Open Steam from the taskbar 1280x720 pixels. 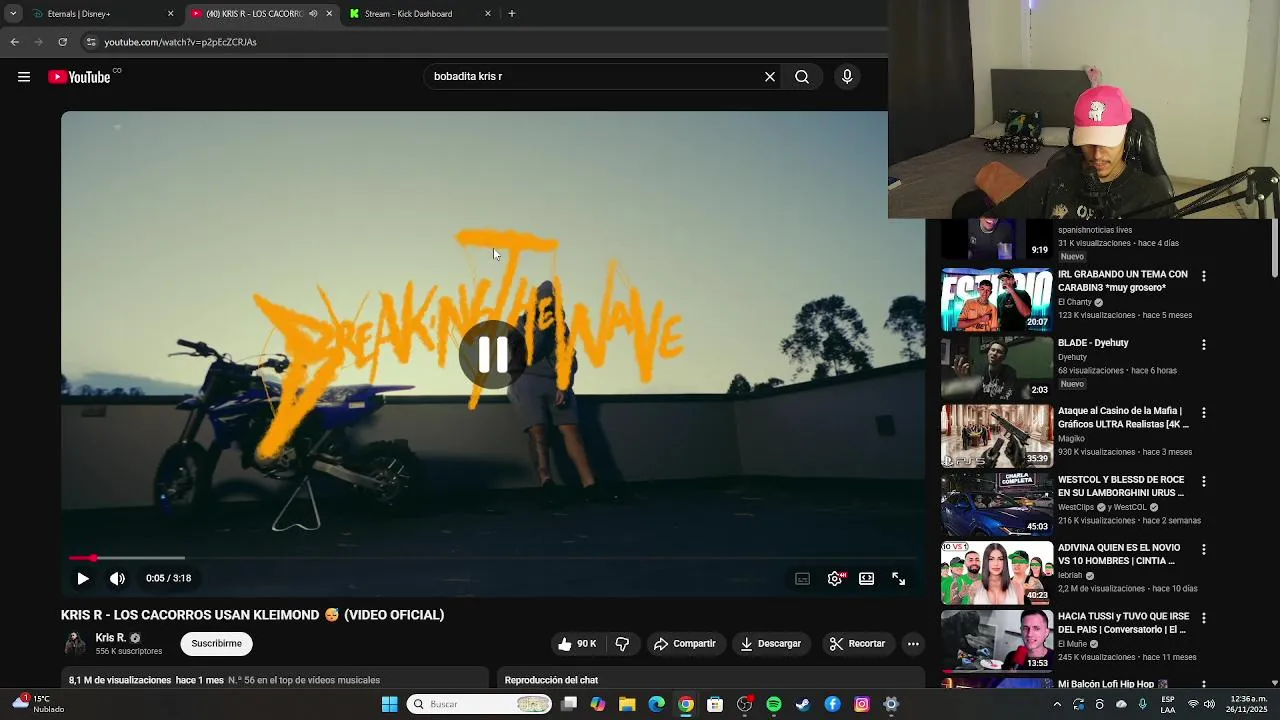[803, 704]
